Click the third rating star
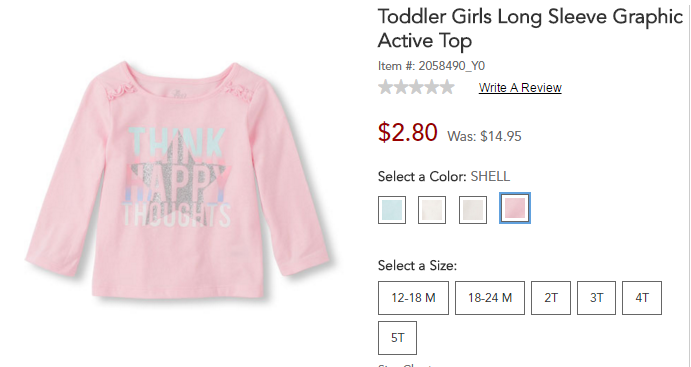The height and width of the screenshot is (367, 691). 416,87
